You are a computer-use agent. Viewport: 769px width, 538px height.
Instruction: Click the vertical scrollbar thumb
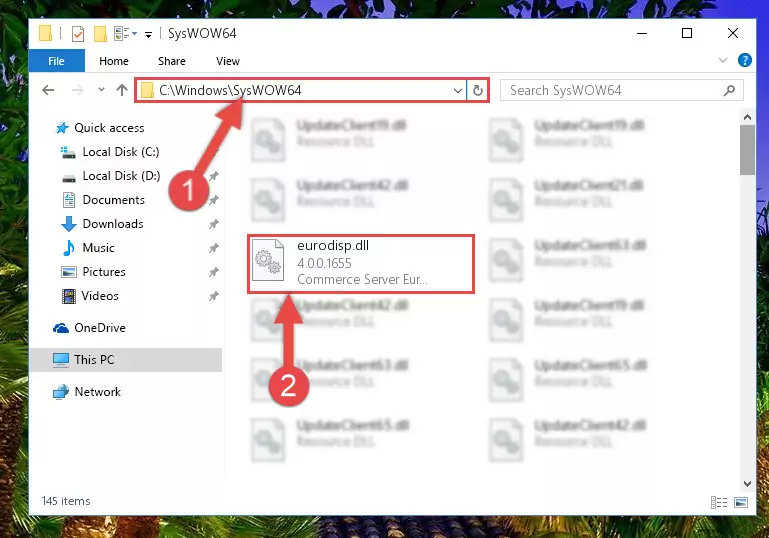(x=747, y=150)
